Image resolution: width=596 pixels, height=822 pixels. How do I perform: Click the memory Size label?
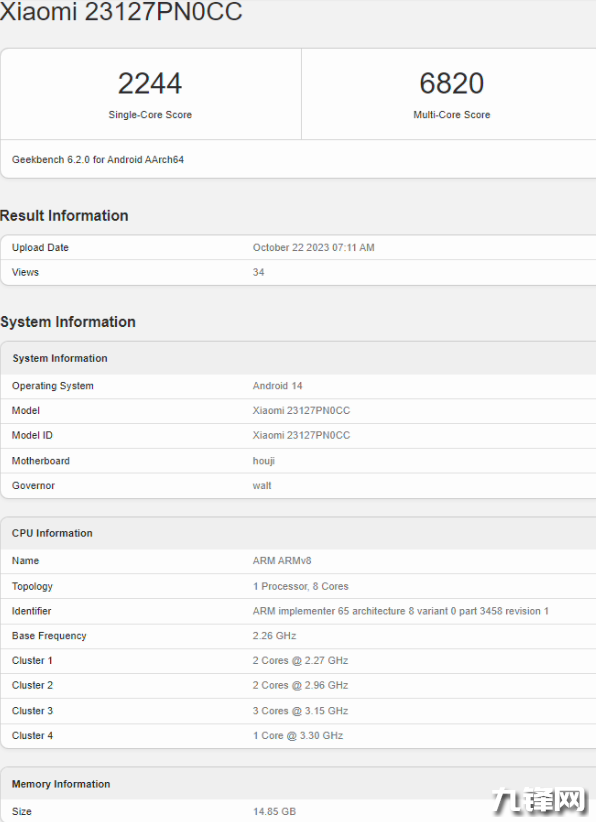[x=21, y=812]
